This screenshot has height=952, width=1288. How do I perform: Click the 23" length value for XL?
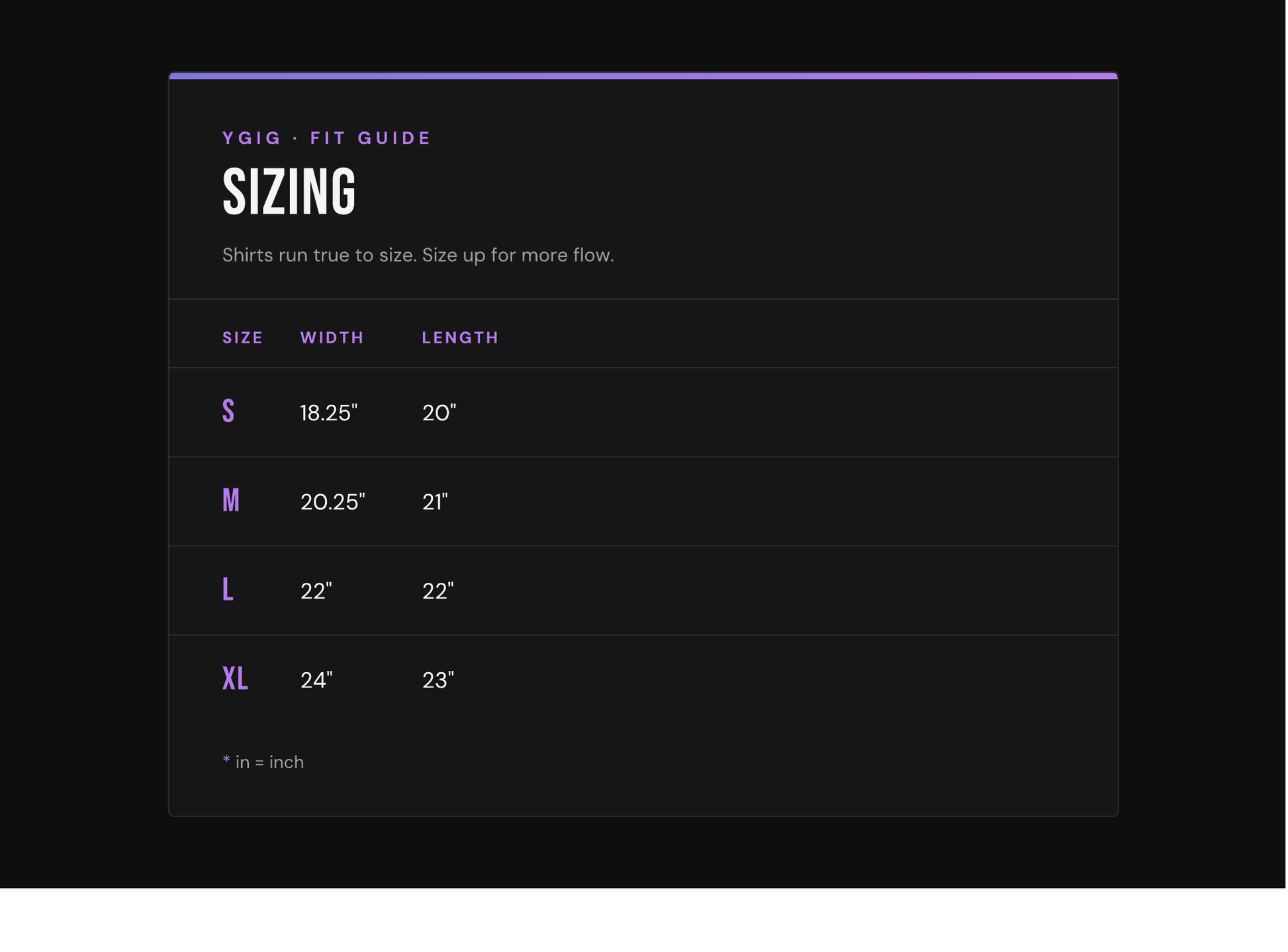pos(438,681)
